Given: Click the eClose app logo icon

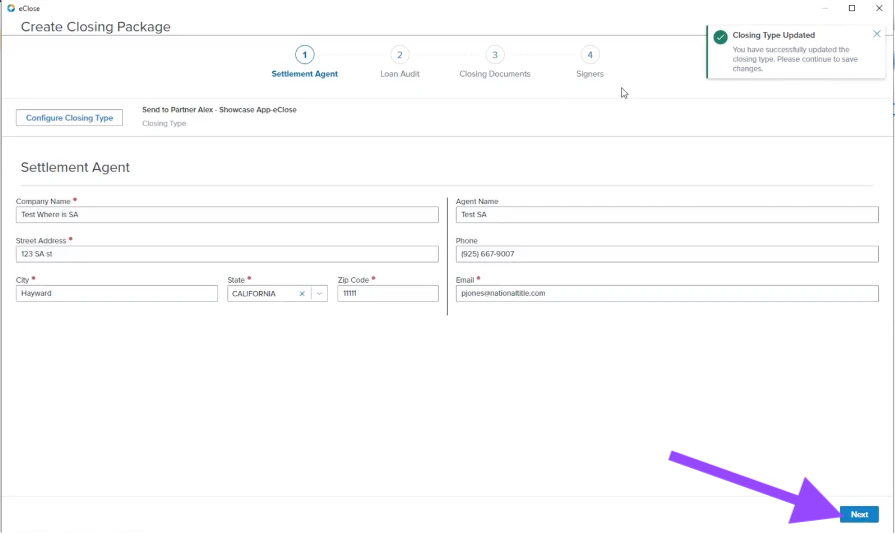Looking at the screenshot, I should point(11,8).
